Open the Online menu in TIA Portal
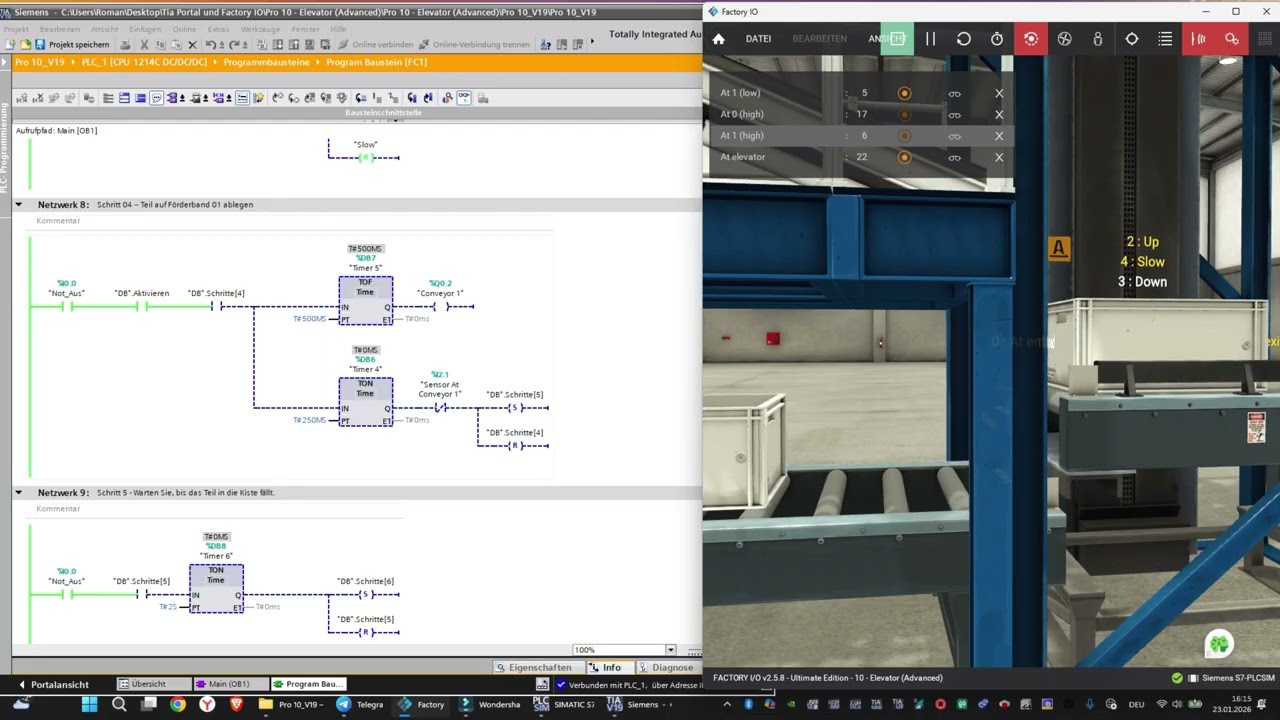Viewport: 1280px width, 720px height. pos(184,29)
